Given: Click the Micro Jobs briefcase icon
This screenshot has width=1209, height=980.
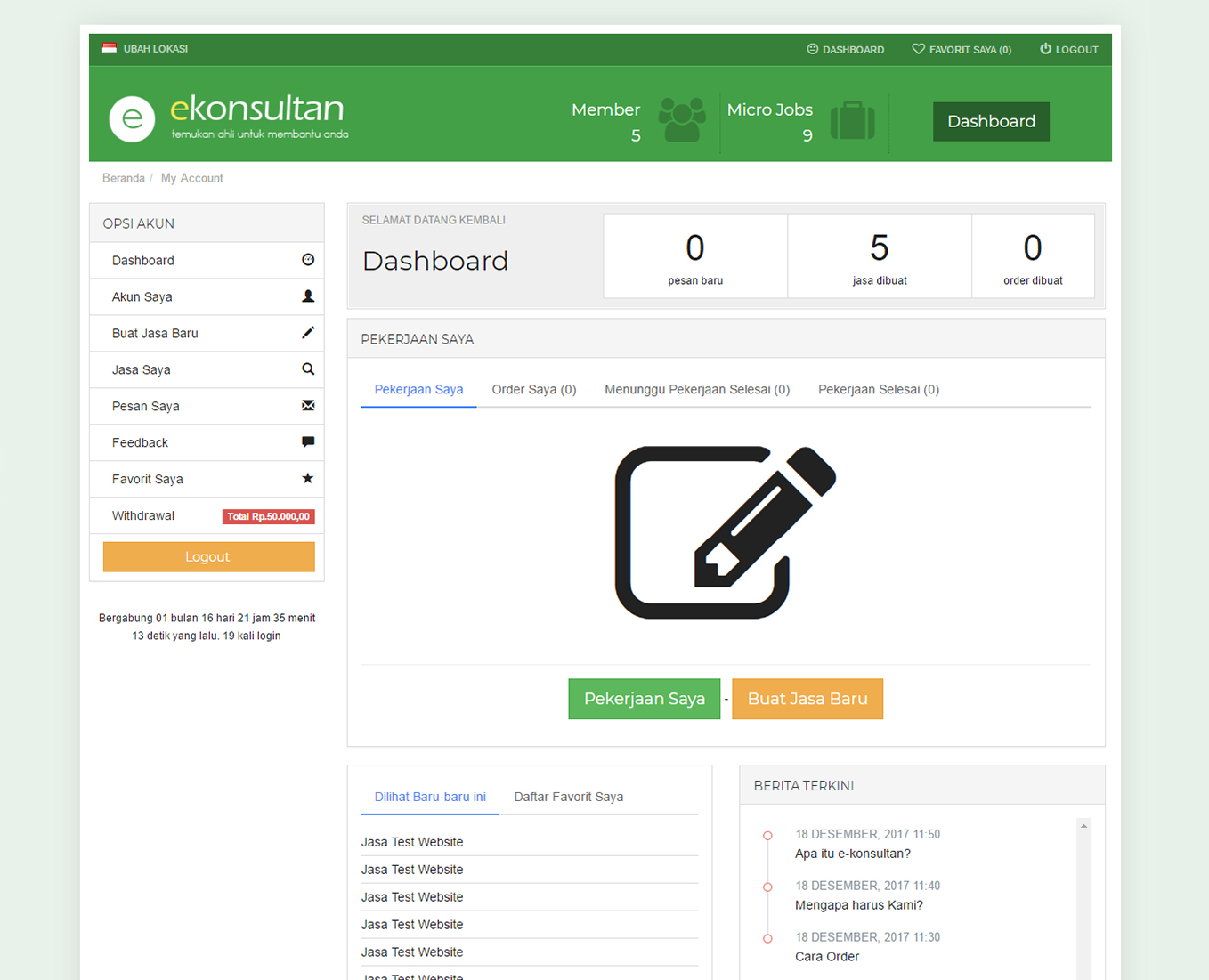Looking at the screenshot, I should pyautogui.click(x=852, y=121).
